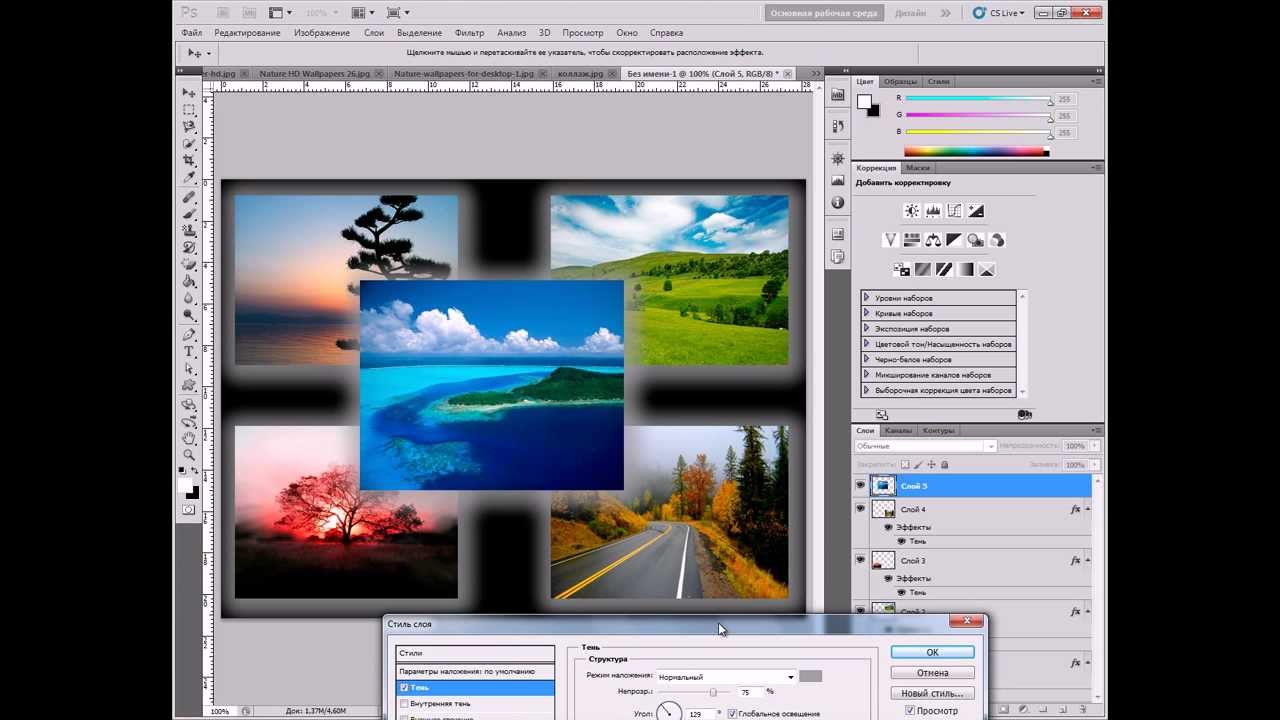Uncheck the Просмотр preview checkbox
Screen dimensions: 1280x720
(x=909, y=711)
